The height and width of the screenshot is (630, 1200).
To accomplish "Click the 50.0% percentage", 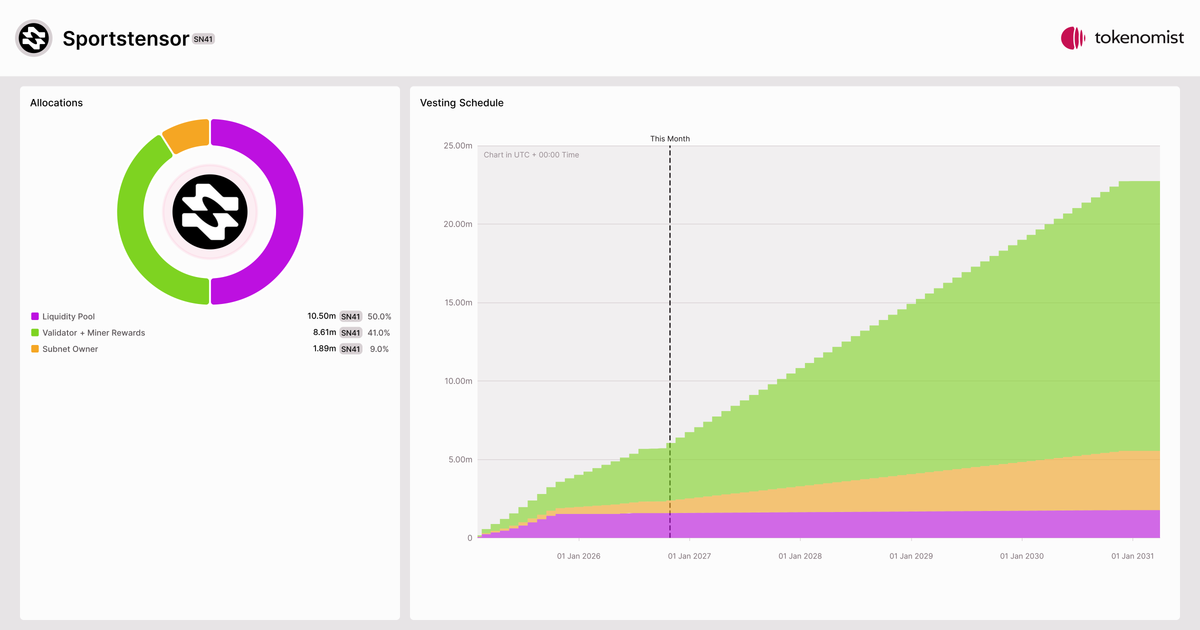I will click(379, 316).
